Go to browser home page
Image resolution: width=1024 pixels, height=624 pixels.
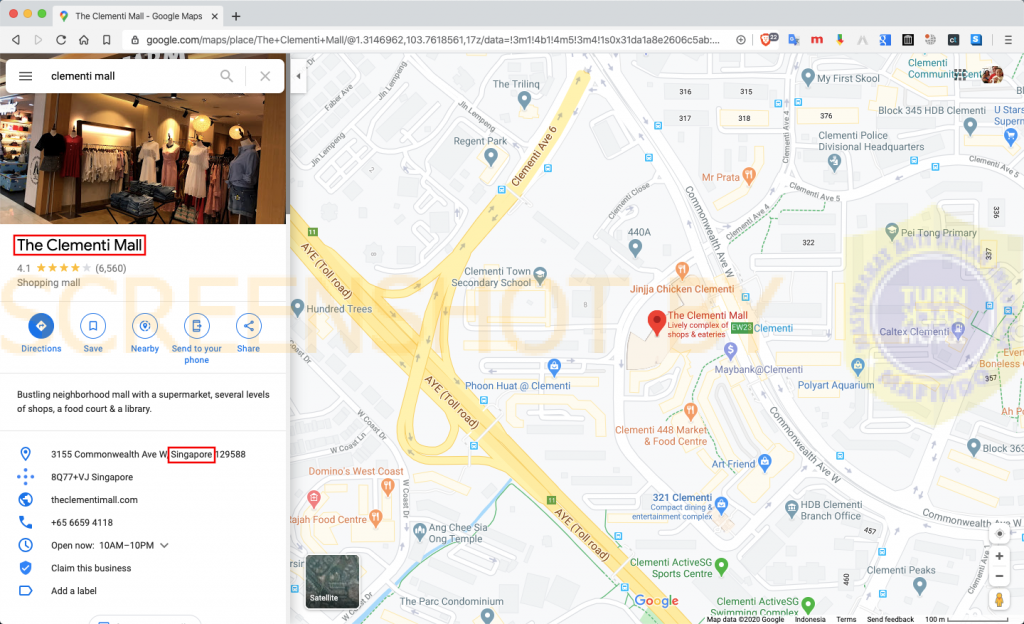tap(84, 40)
